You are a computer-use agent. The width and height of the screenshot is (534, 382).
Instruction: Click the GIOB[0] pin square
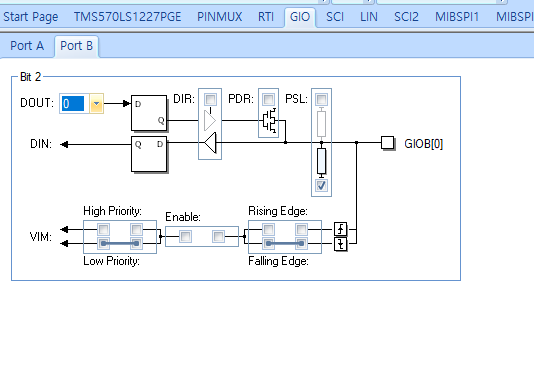click(x=387, y=143)
